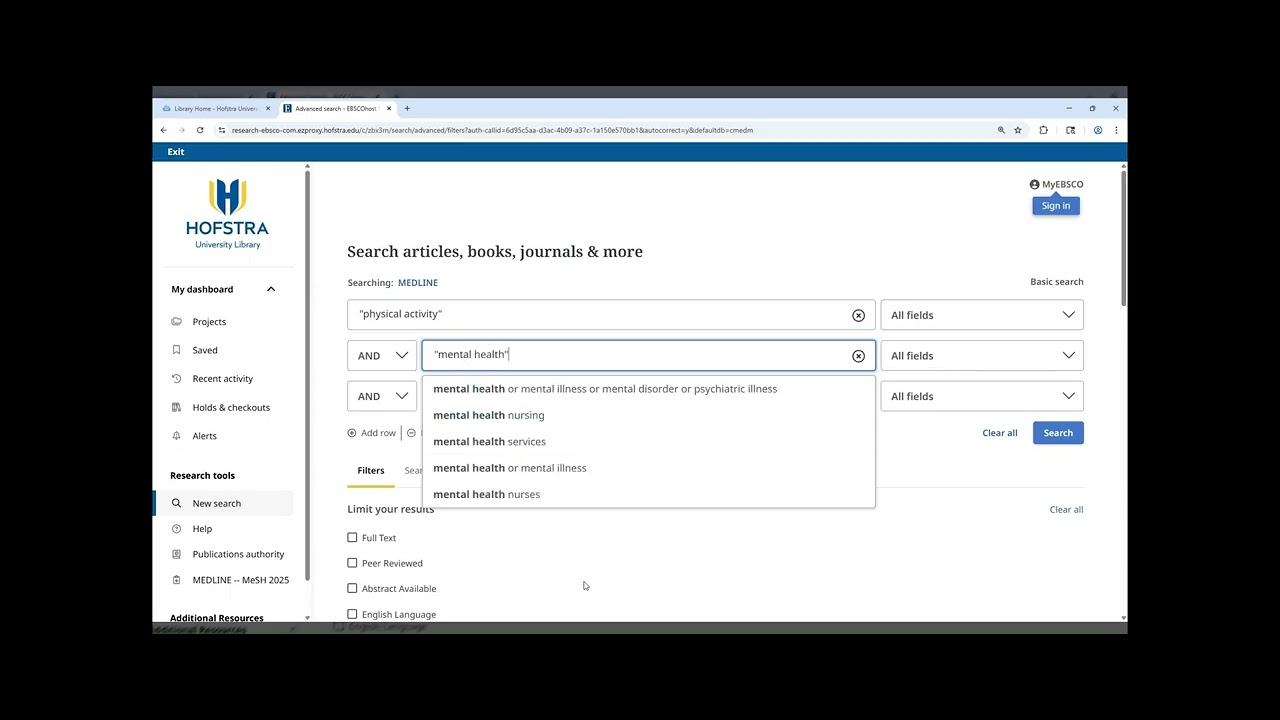Switch to Basic search
Image resolution: width=1280 pixels, height=720 pixels.
coord(1057,282)
